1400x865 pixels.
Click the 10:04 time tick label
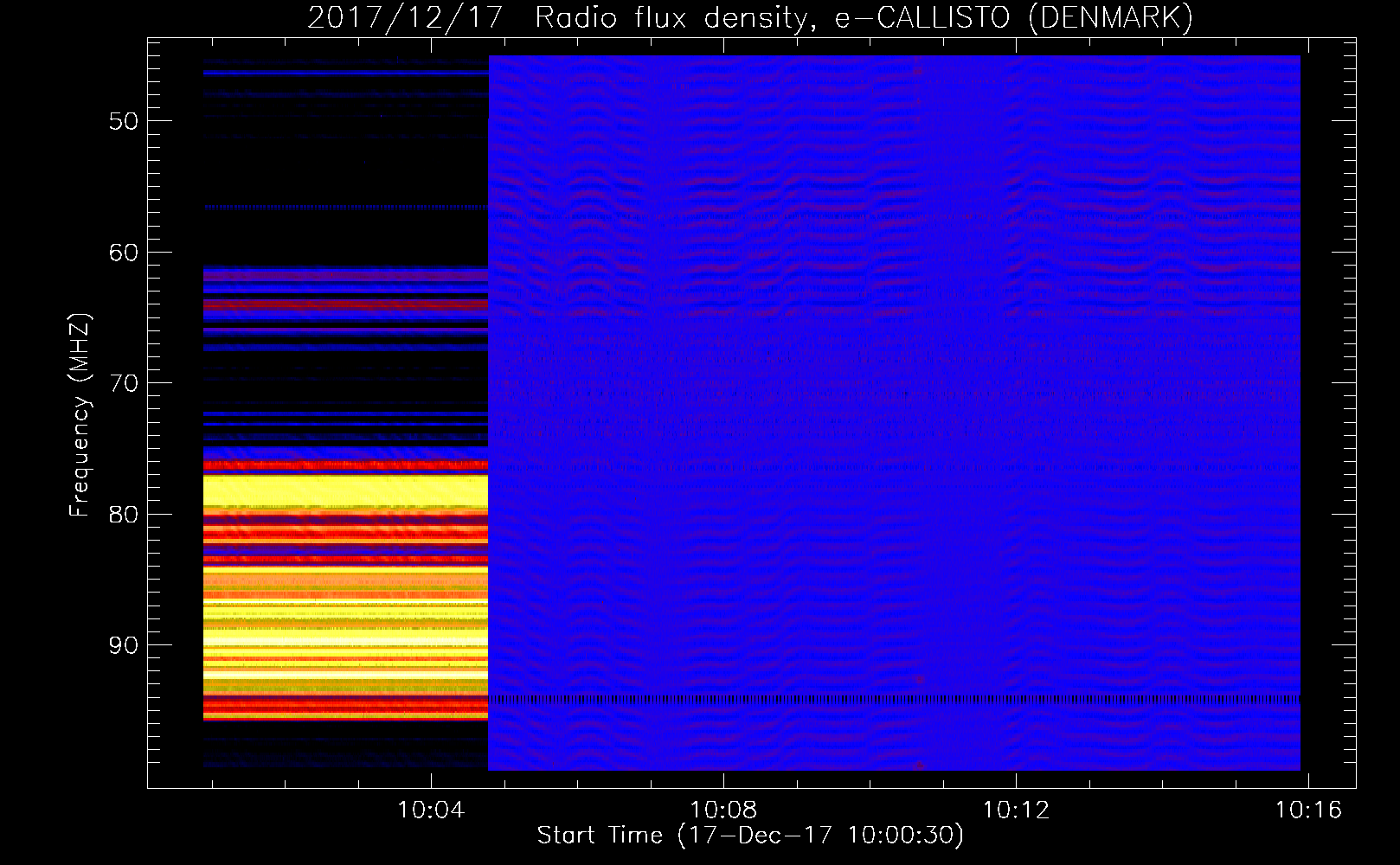[431, 811]
